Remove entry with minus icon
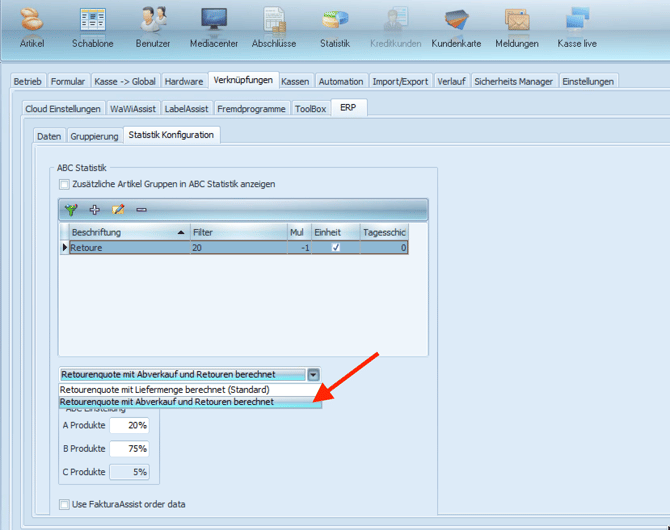This screenshot has height=530, width=670. [141, 210]
